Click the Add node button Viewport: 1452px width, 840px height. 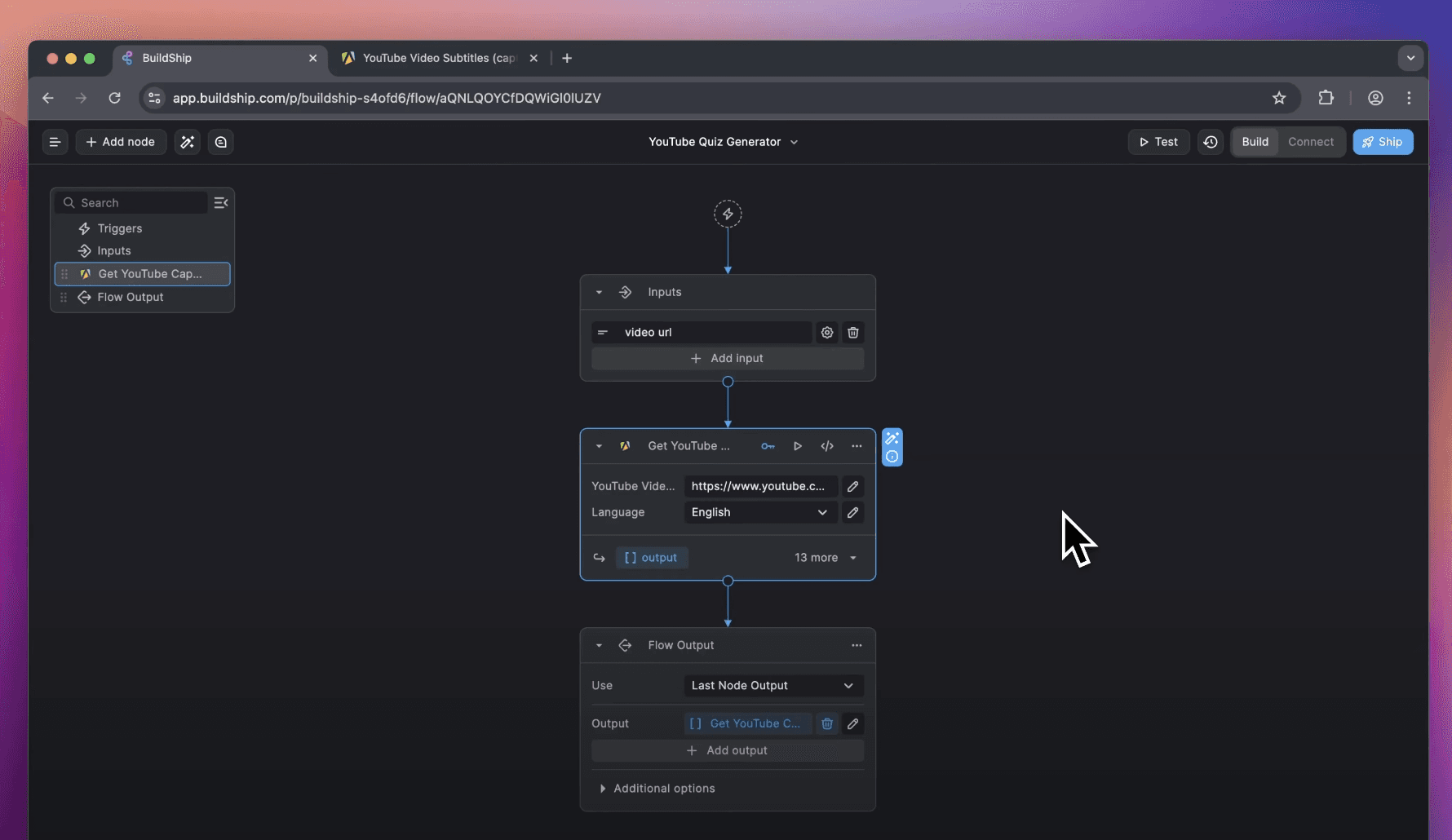[121, 142]
